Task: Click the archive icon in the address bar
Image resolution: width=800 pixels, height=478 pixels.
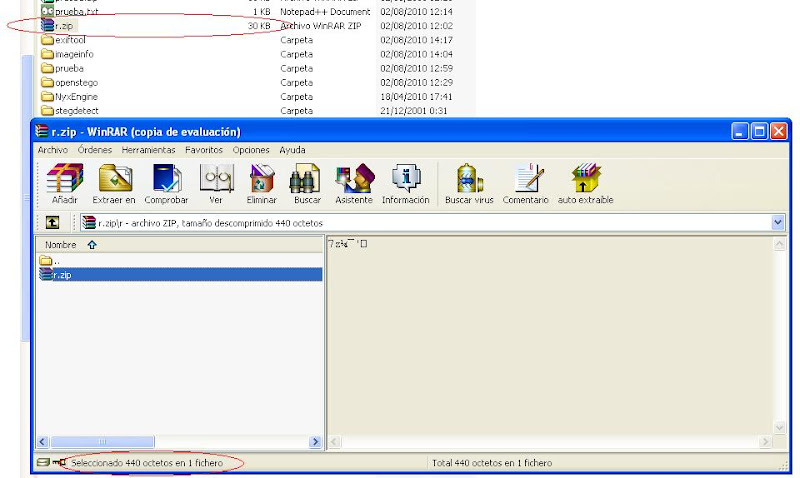Action: tap(89, 222)
